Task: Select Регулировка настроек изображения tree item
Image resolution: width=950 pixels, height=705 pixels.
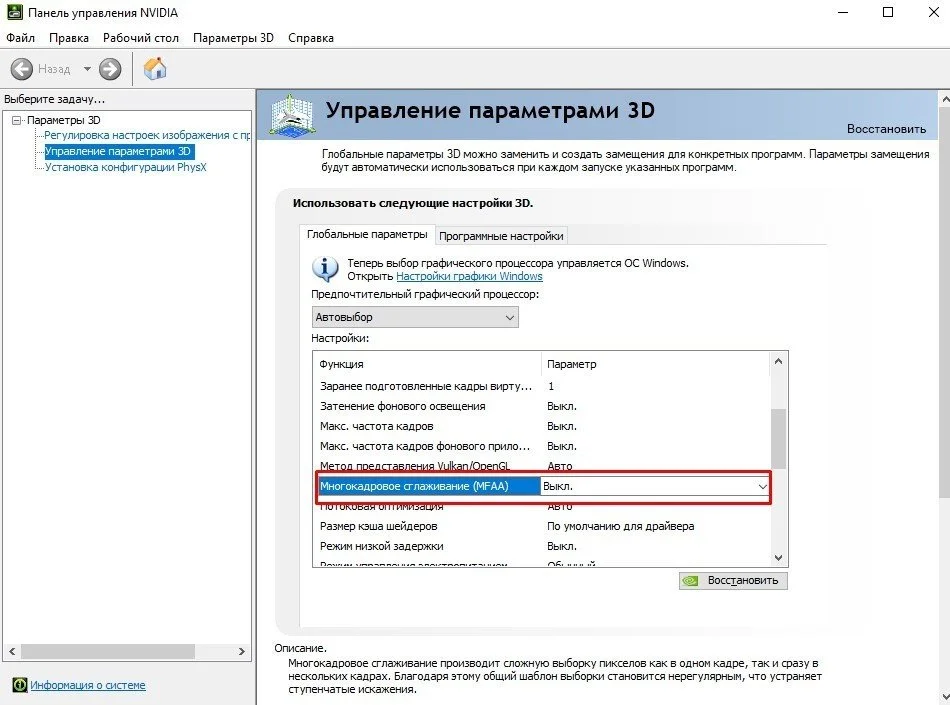Action: click(147, 135)
